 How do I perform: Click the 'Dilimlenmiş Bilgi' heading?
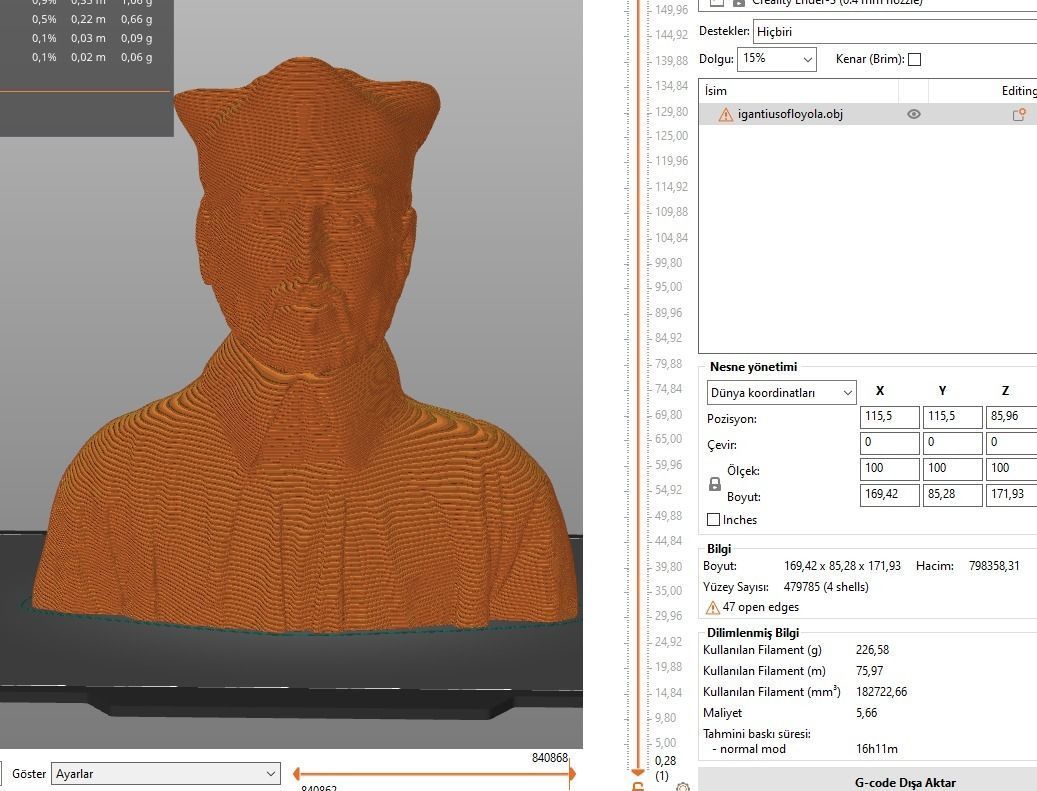coord(753,633)
